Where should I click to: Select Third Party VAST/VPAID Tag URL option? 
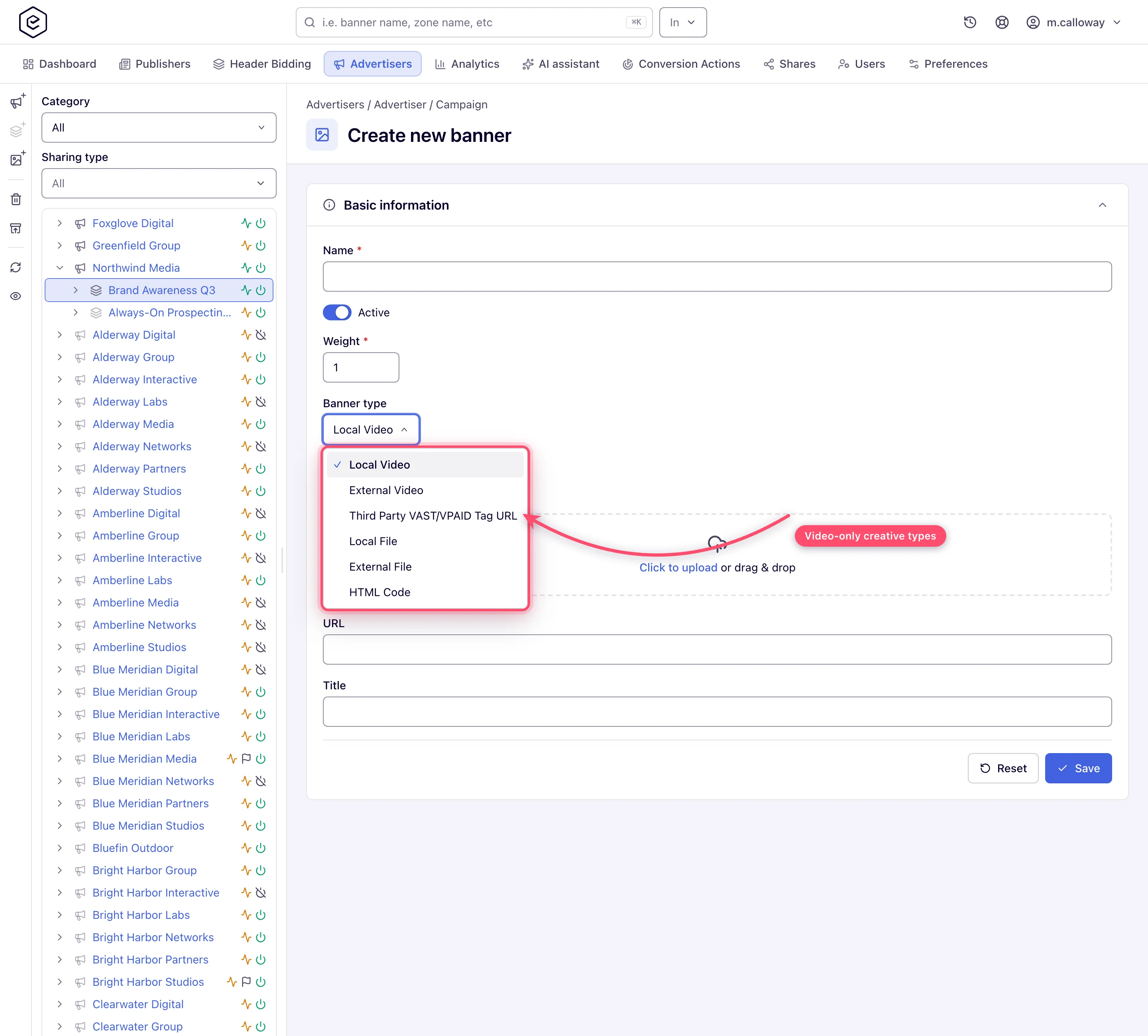[425, 516]
